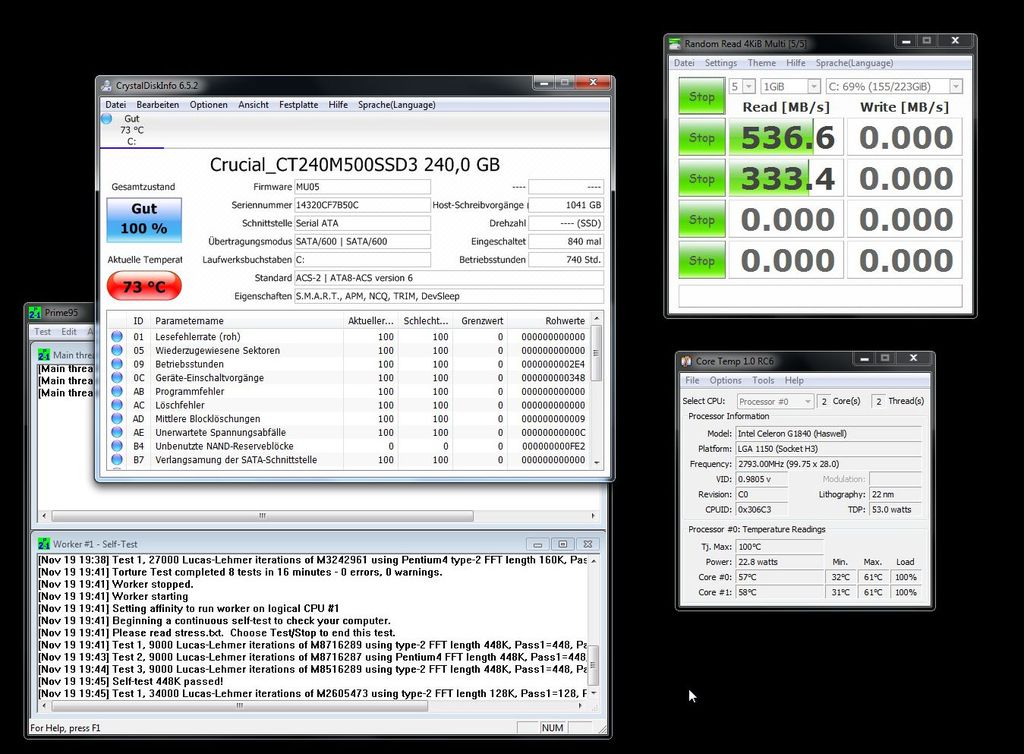
Task: Click the Core #0 temperature value 57°C
Action: pyautogui.click(x=780, y=577)
